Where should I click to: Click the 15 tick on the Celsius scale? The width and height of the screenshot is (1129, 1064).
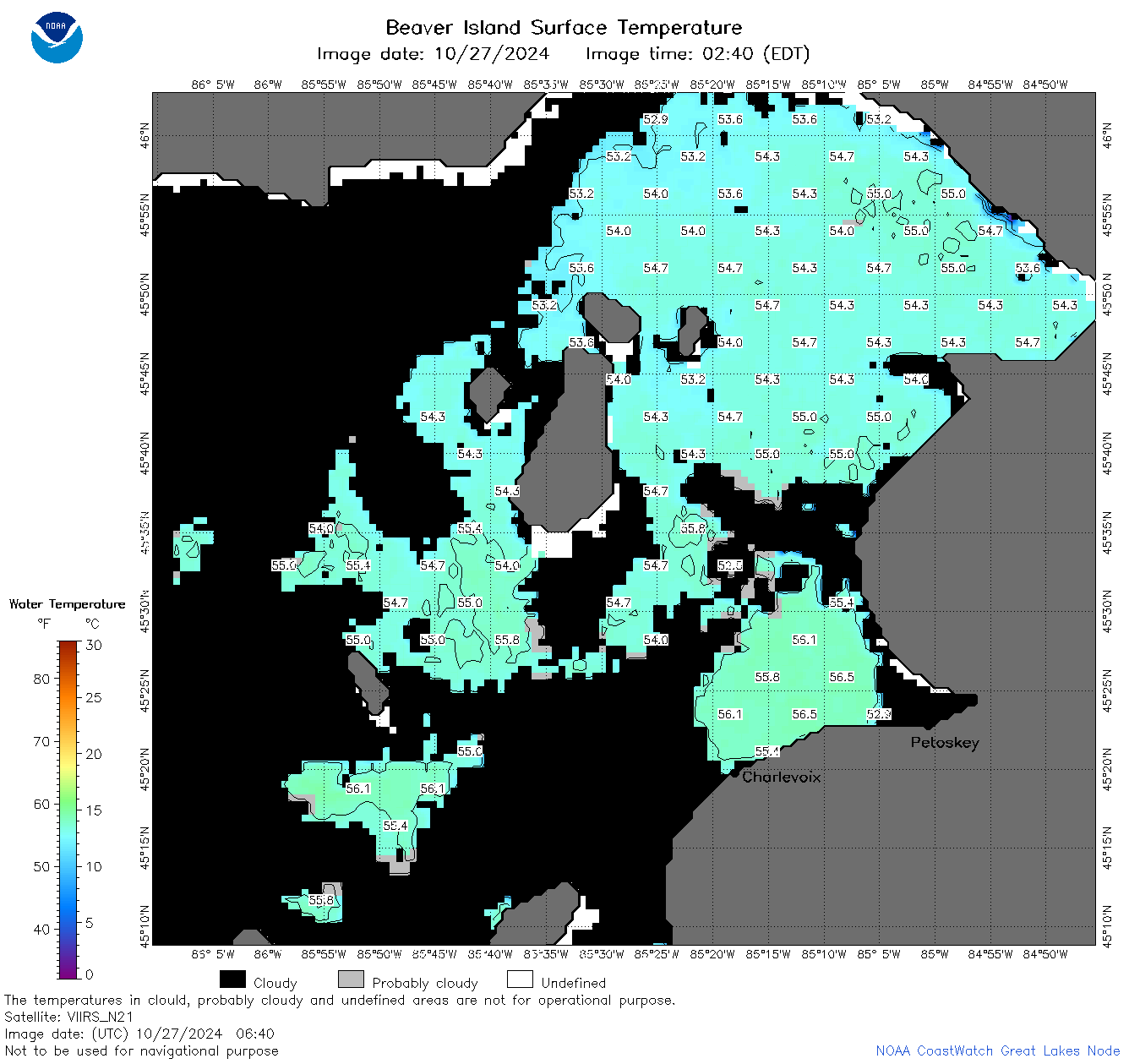[94, 810]
